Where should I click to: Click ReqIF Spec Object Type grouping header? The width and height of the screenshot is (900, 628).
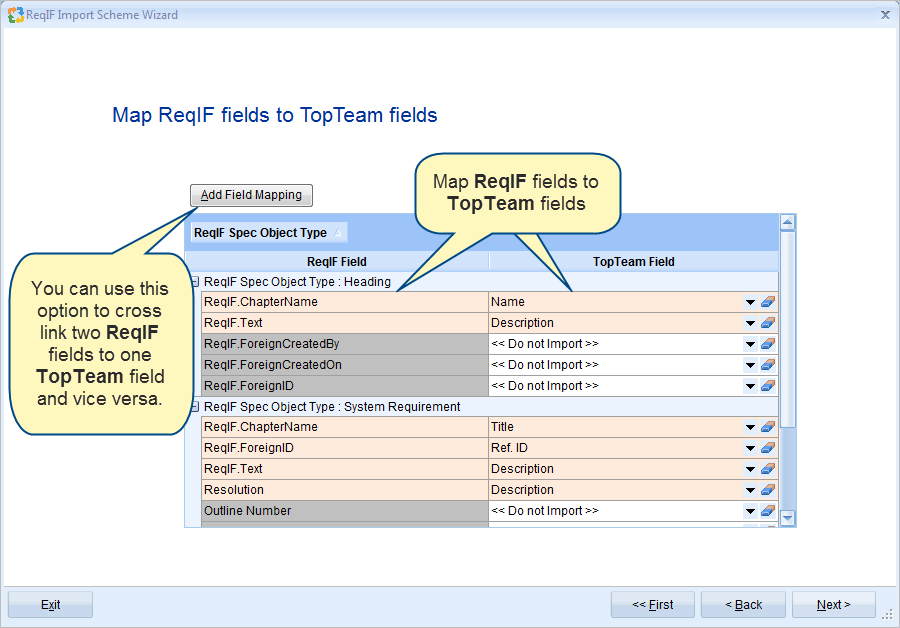(x=269, y=232)
